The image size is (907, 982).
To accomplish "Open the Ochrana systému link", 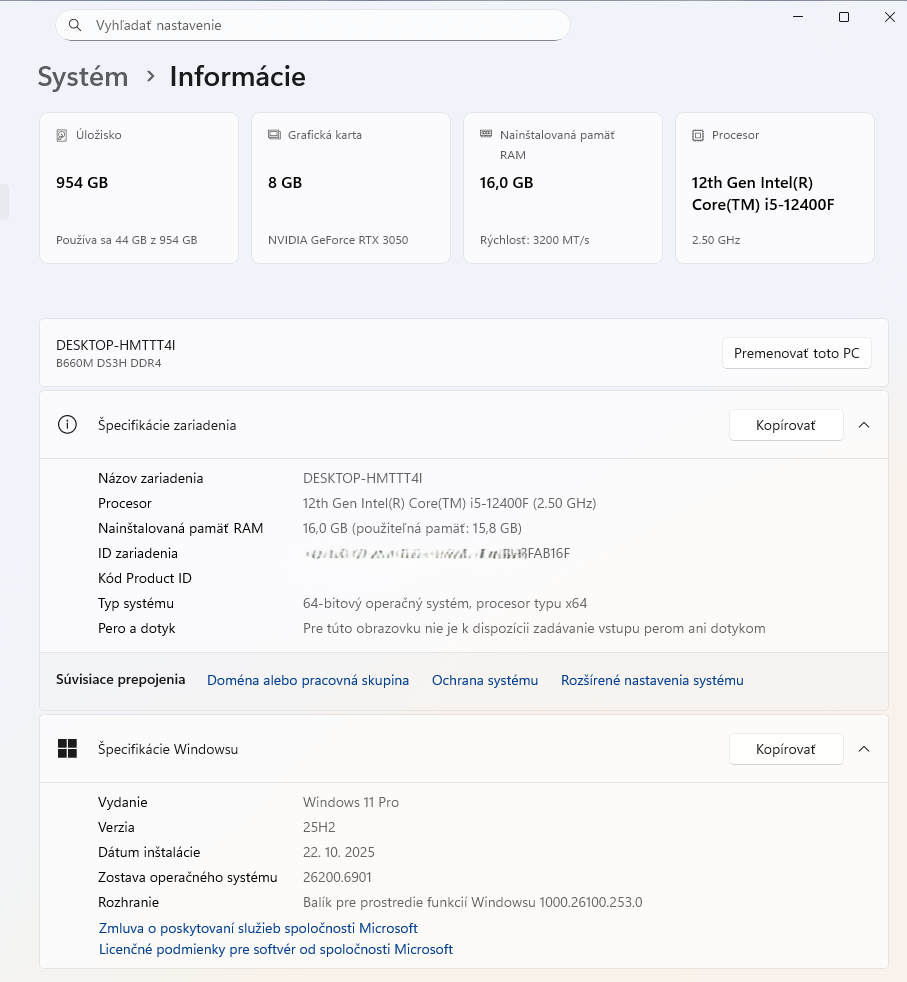I will click(485, 679).
